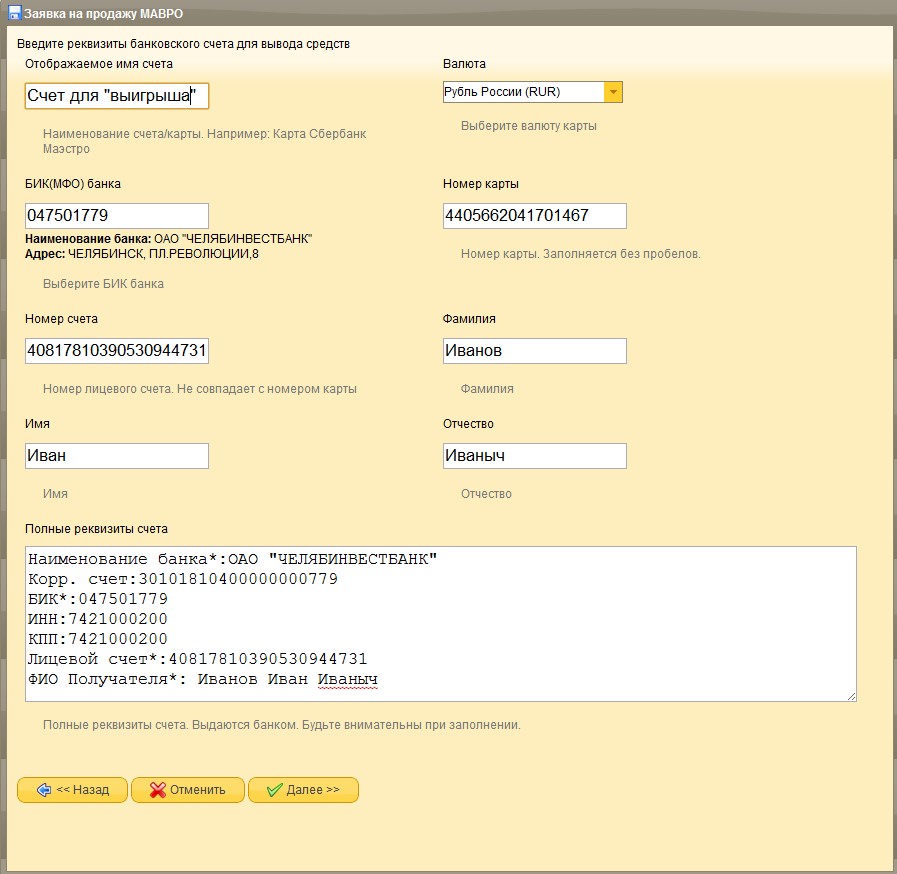Click the hint Номер лицевого счета

click(200, 389)
